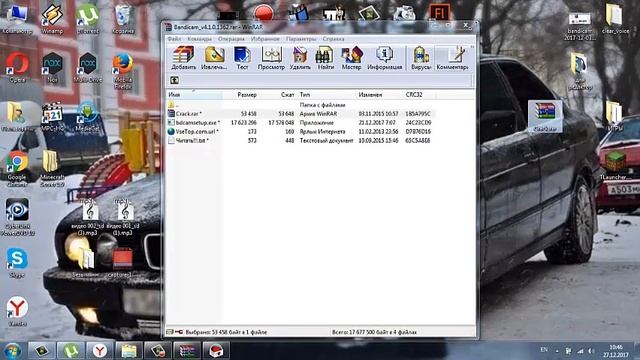Sort files by Размер column header
640x360 pixels.
241,95
